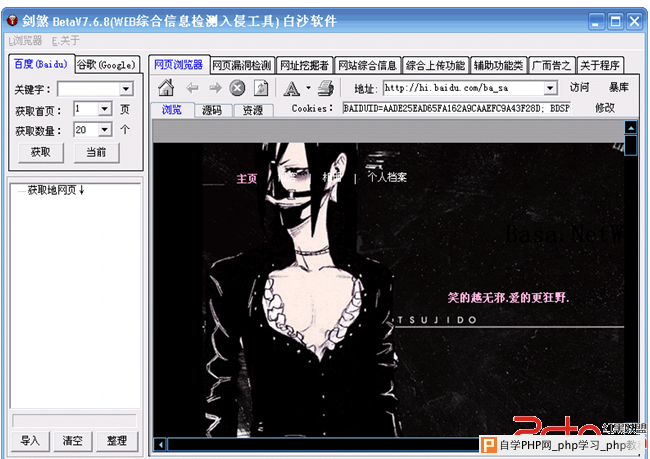The height and width of the screenshot is (459, 650).
Task: Switch to the 浏览 sub-tab
Action: 172,109
